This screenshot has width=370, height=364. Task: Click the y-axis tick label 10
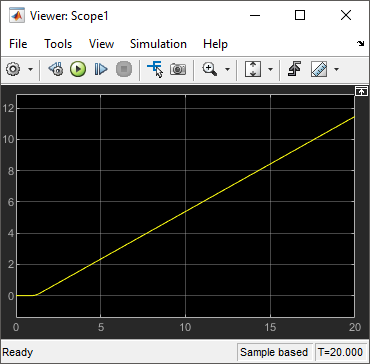click(7, 140)
